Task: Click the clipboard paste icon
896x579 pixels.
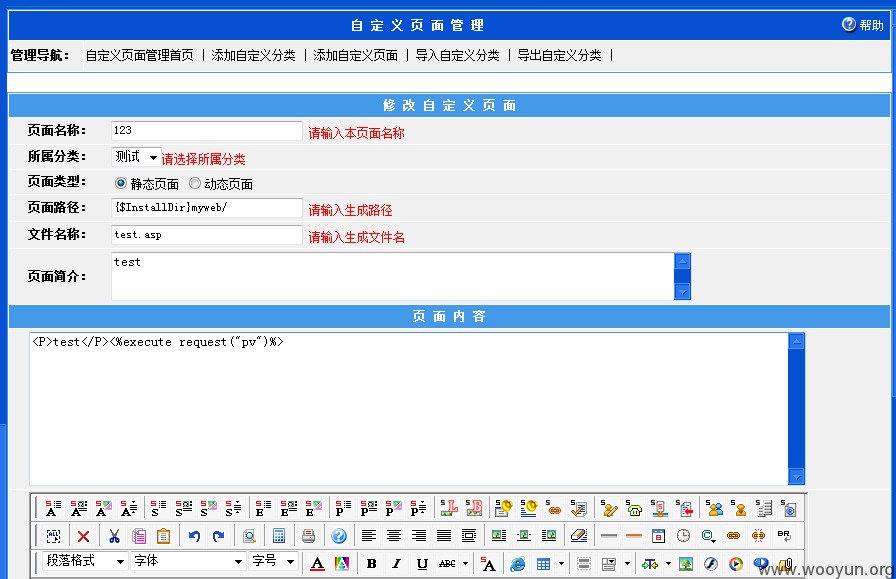Action: point(163,536)
